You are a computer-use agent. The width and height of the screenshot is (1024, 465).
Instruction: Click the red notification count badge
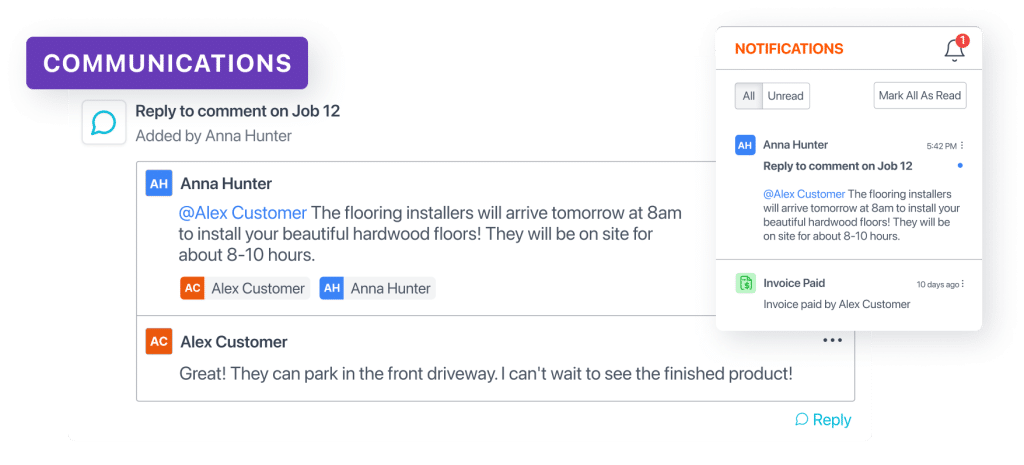962,41
